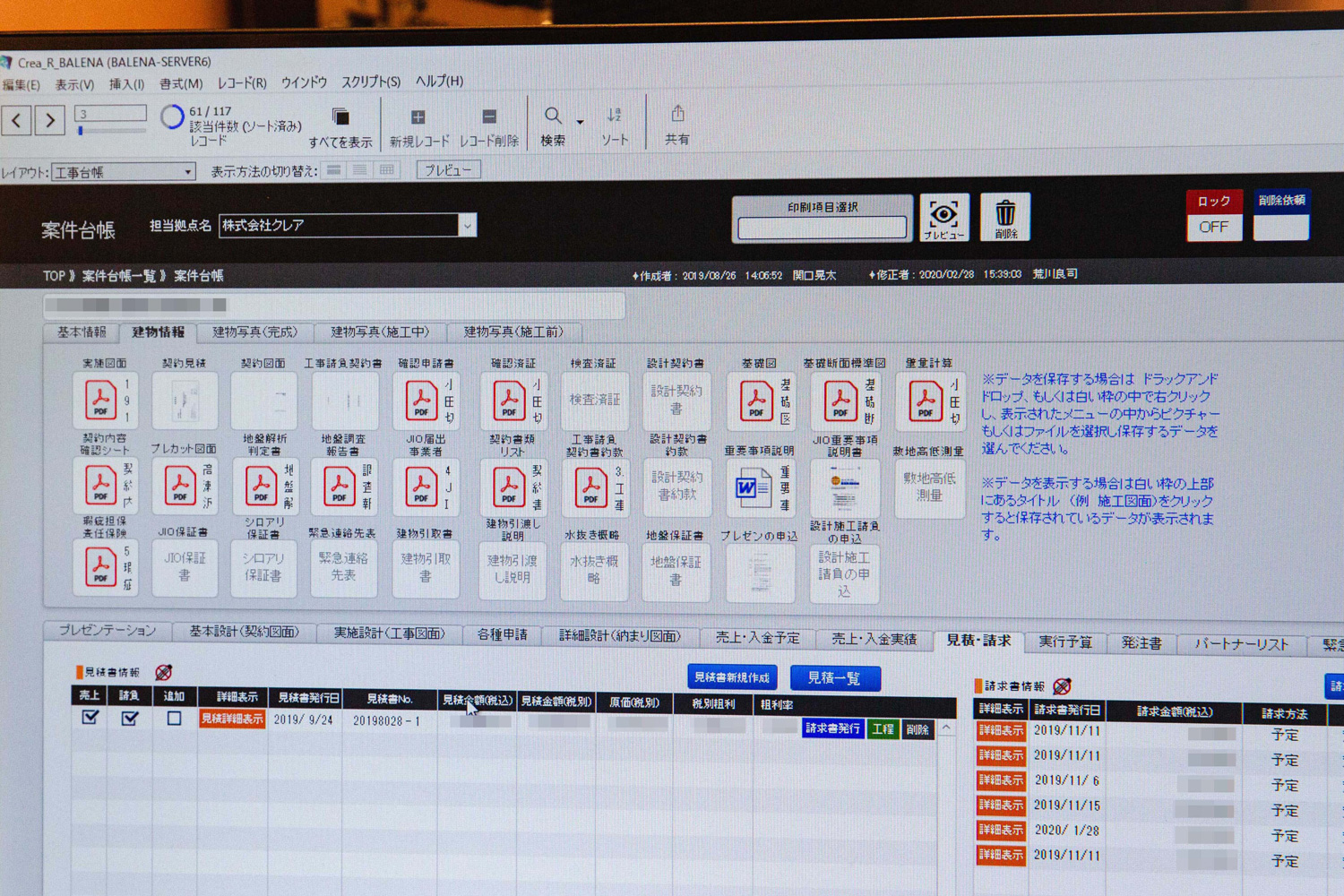Open the プレカット図面 PDF icon
The height and width of the screenshot is (896, 1344).
tap(180, 485)
